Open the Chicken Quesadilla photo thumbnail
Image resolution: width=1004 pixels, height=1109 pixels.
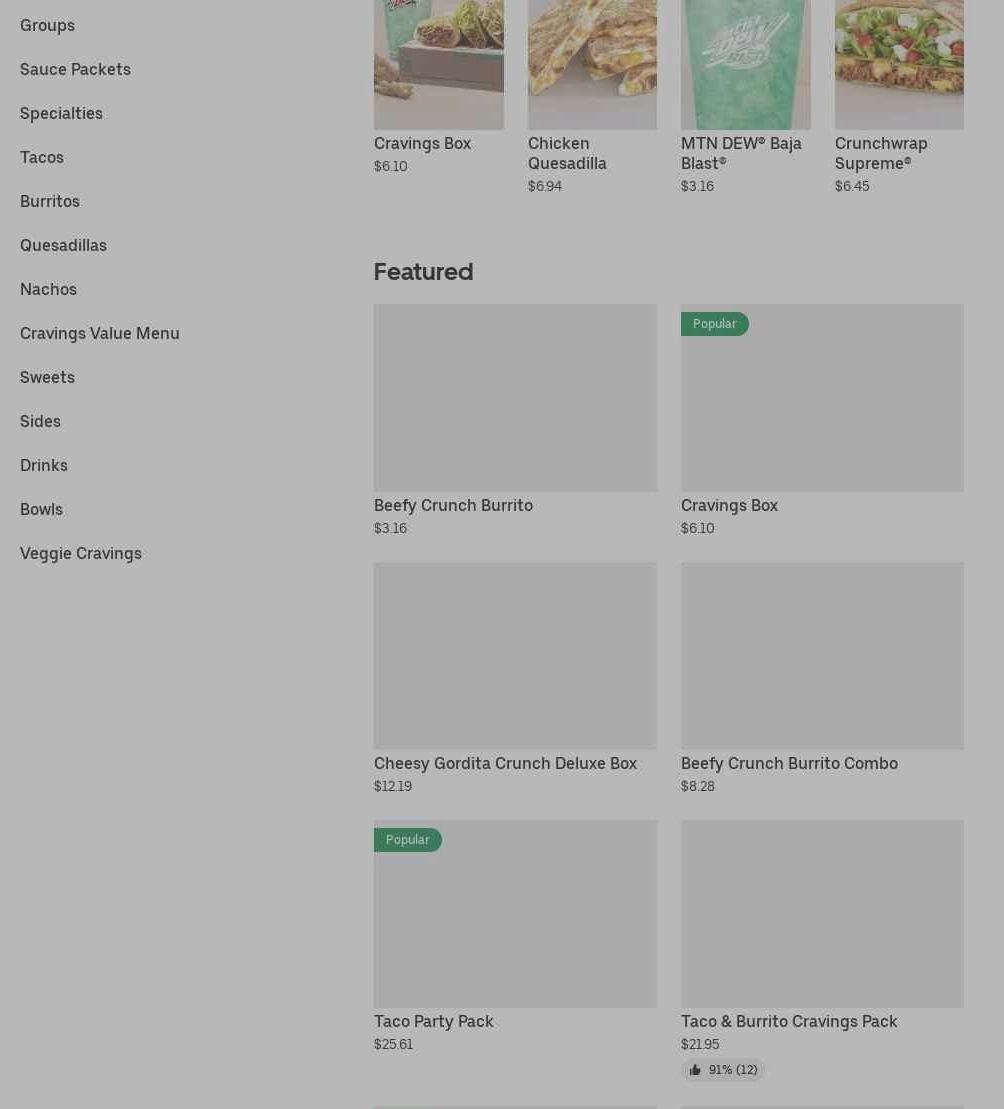592,64
